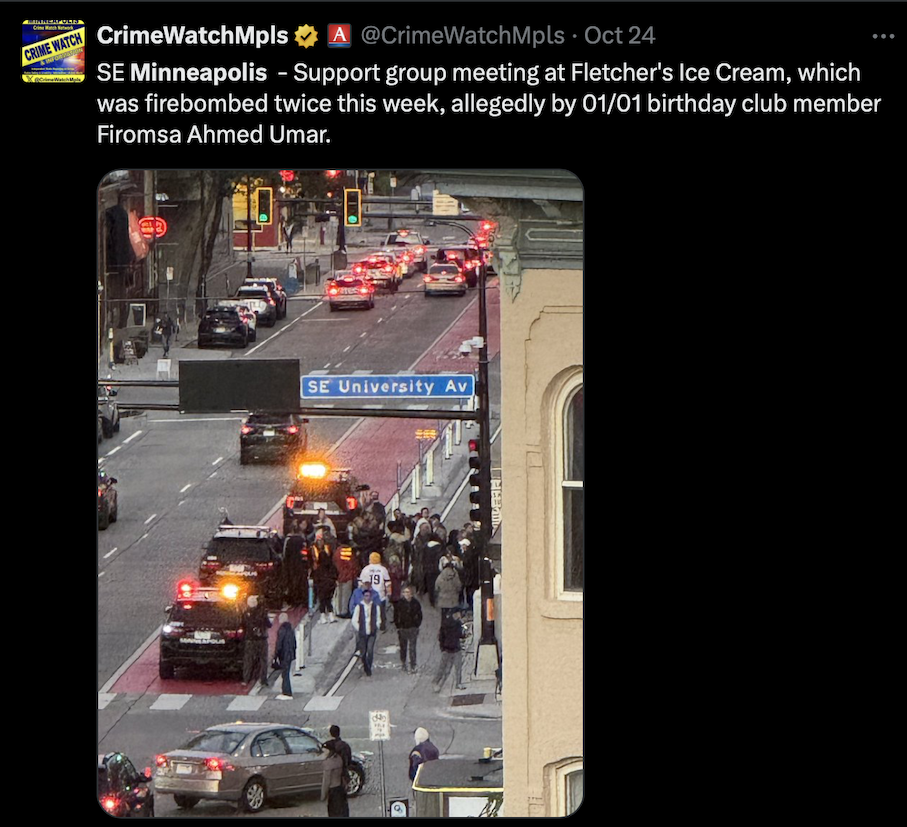Click the bold Minneapolis word in the post

click(x=198, y=73)
